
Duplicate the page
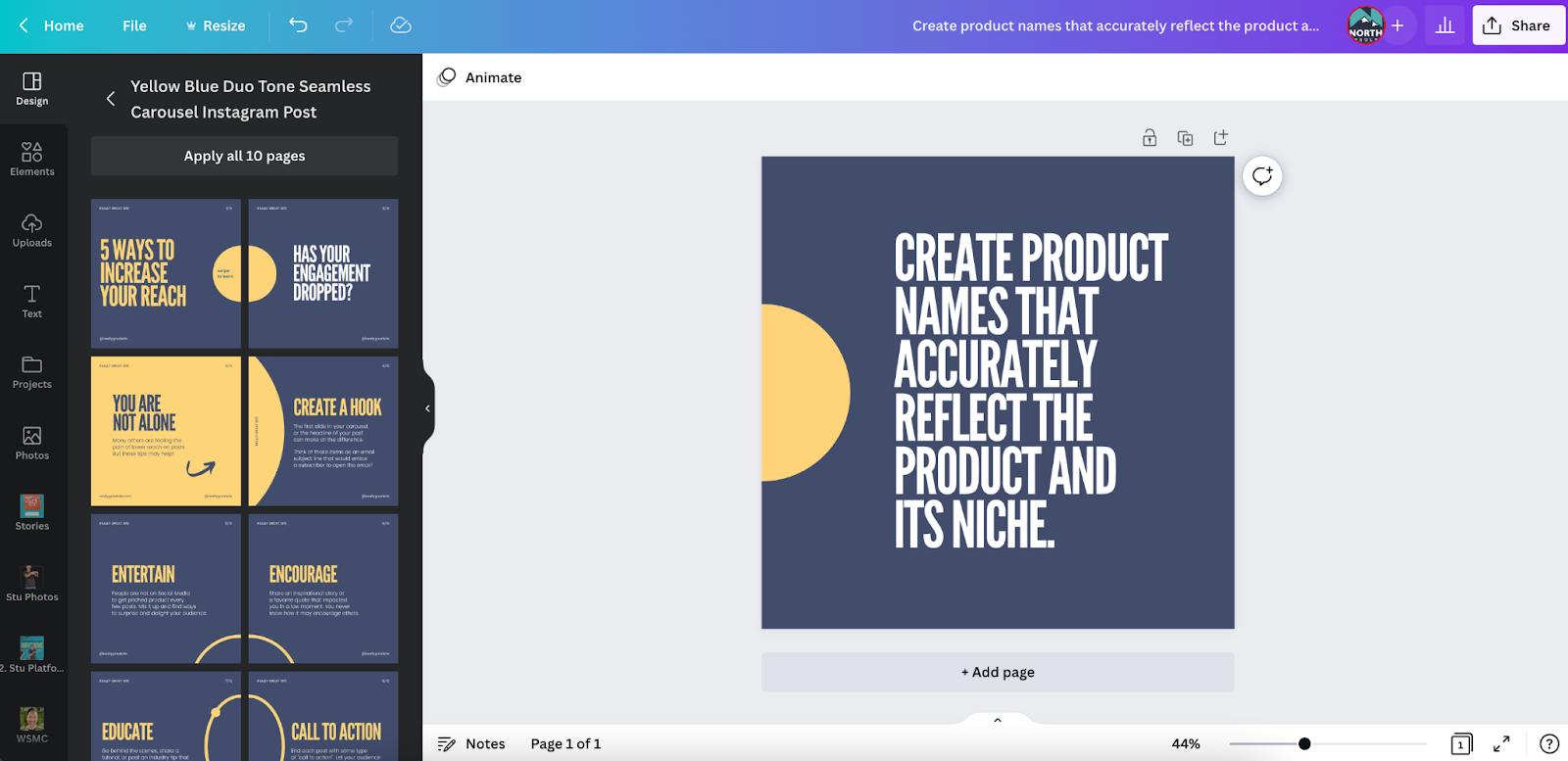click(x=1185, y=138)
